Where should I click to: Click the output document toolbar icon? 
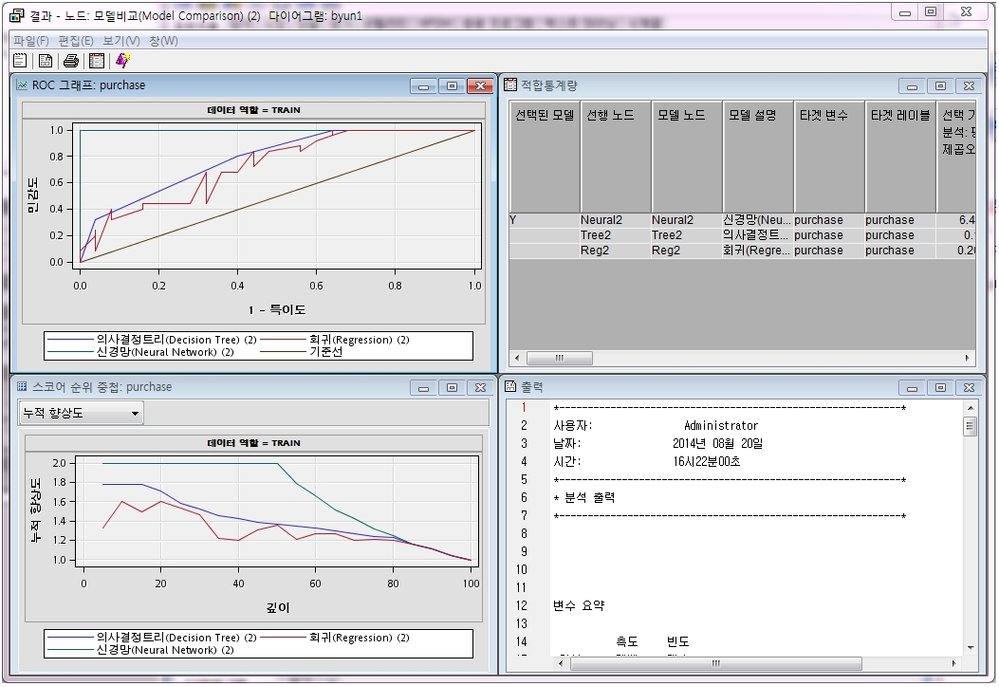[45, 61]
